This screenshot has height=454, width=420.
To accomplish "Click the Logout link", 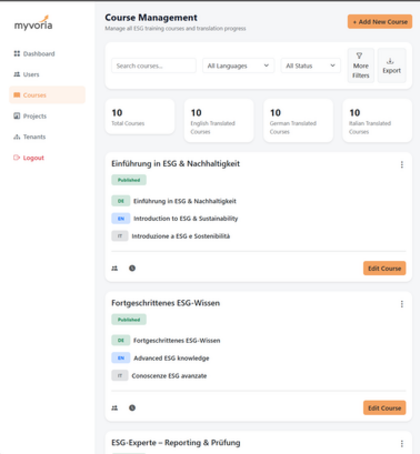I will pos(28,158).
